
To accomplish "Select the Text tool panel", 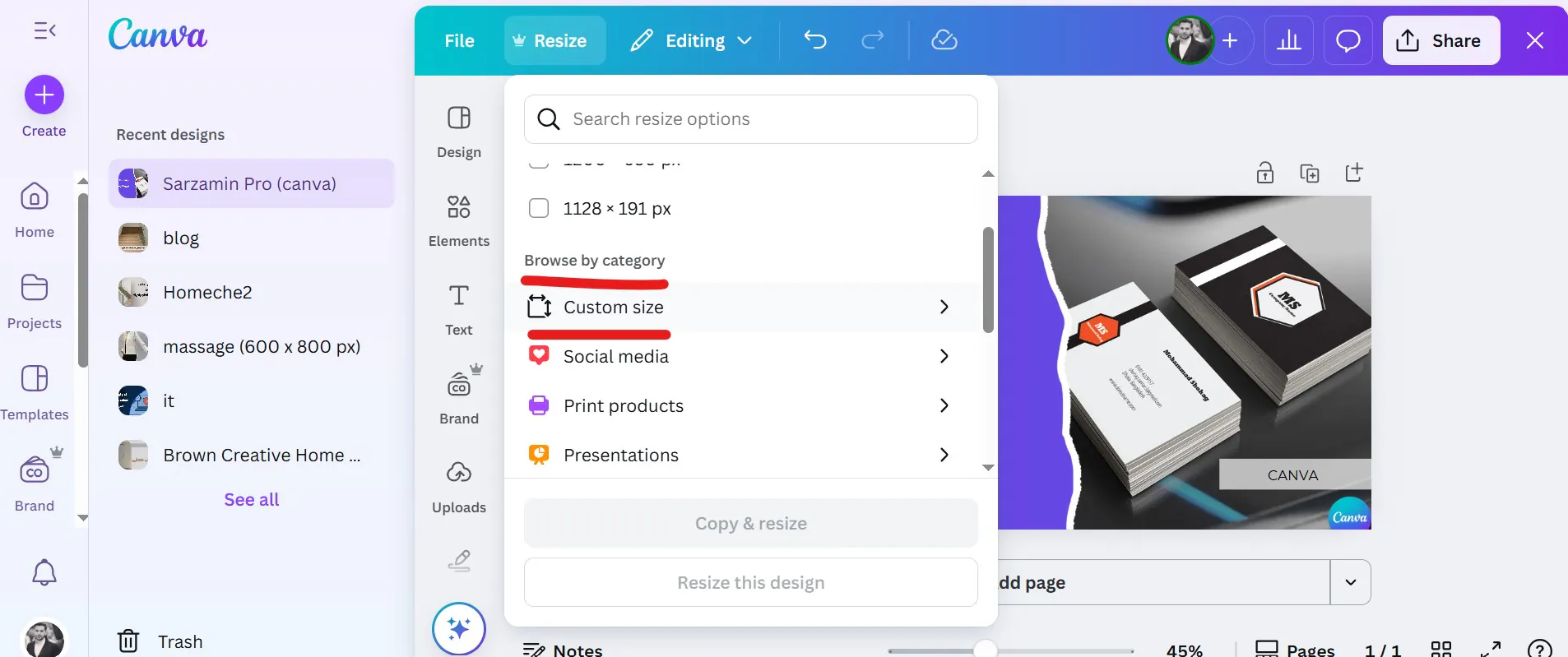I will (x=459, y=309).
